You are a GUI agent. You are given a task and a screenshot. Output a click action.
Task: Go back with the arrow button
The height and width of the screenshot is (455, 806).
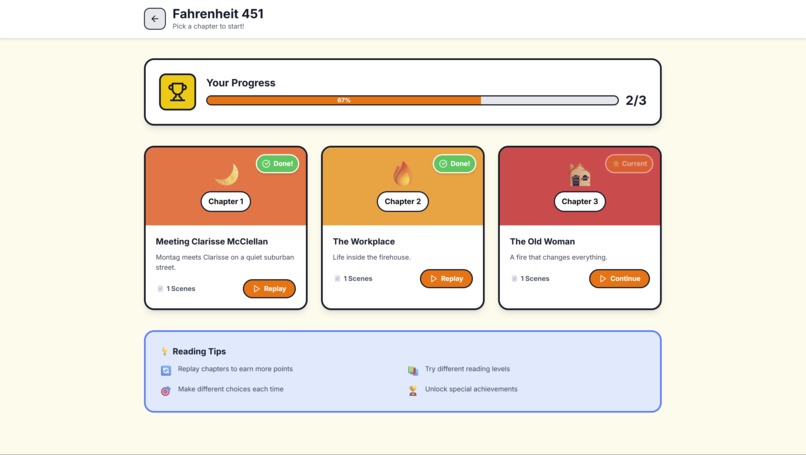tap(155, 19)
